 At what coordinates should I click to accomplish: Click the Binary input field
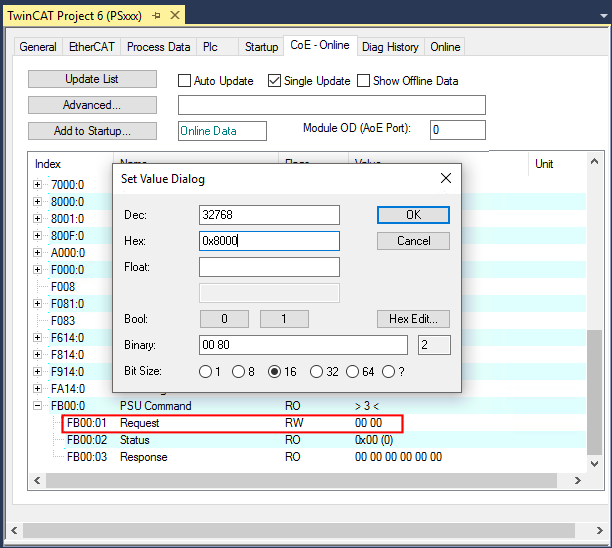[303, 345]
